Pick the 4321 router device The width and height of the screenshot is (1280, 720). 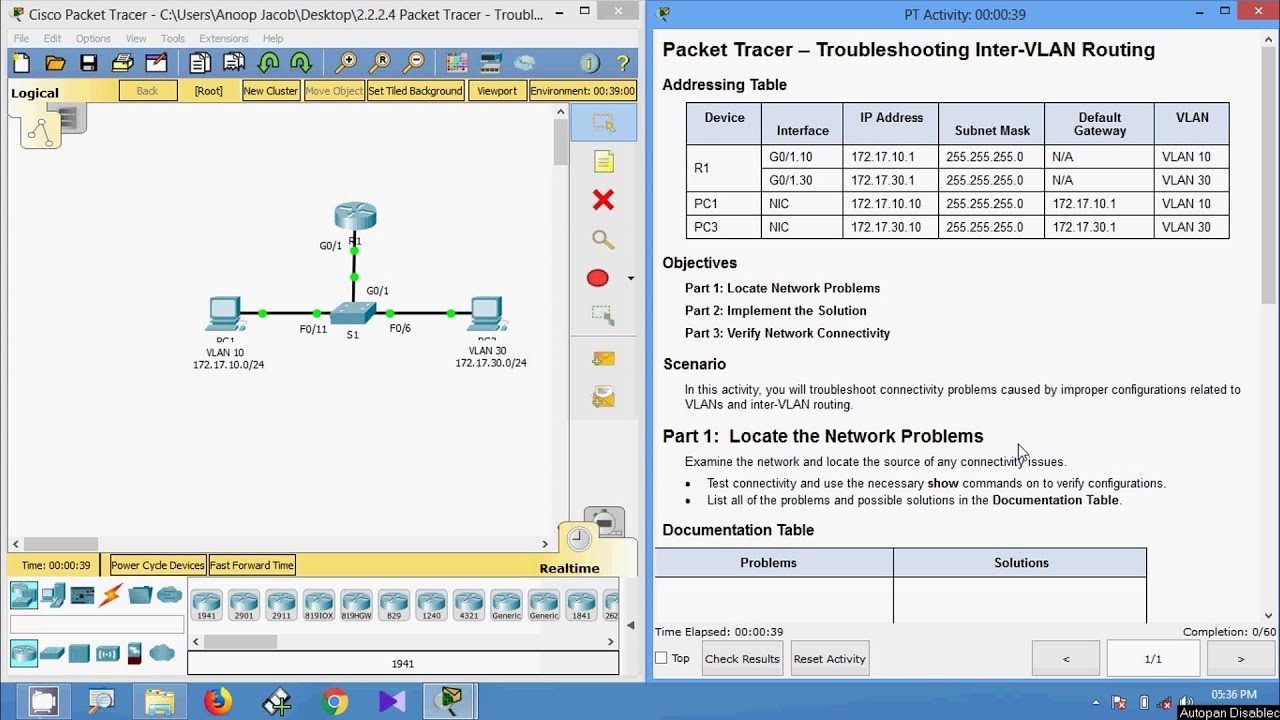tap(469, 605)
